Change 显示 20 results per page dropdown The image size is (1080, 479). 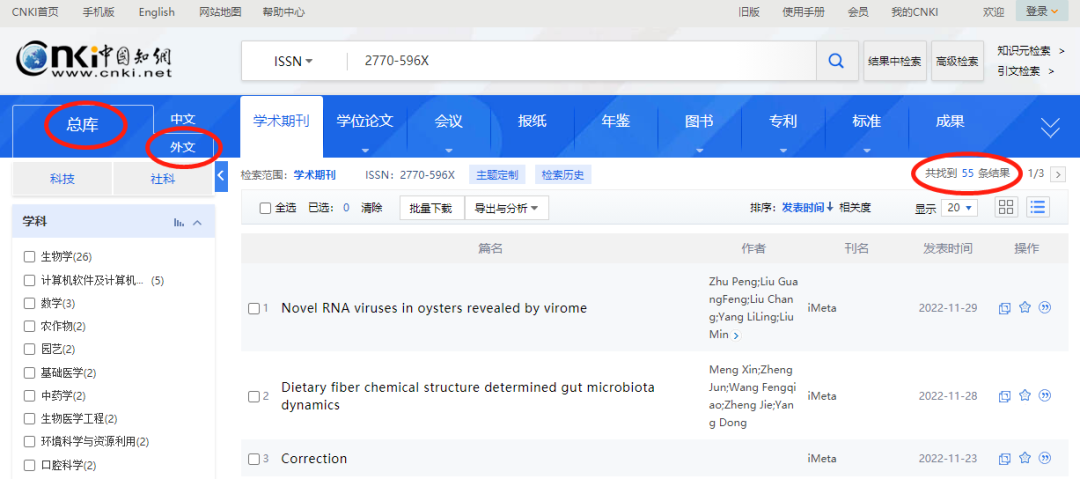coord(959,207)
